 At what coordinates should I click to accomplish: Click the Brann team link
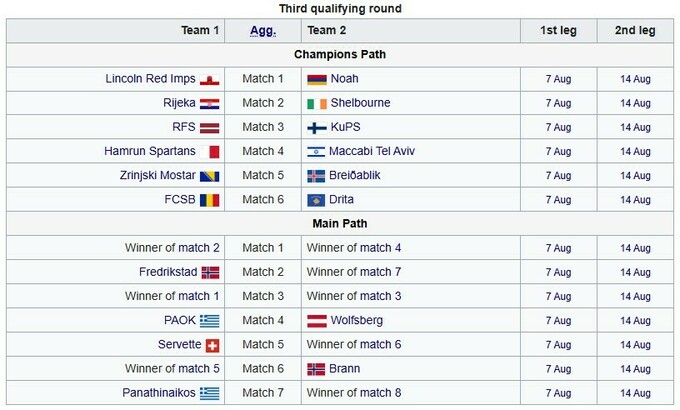[x=345, y=369]
